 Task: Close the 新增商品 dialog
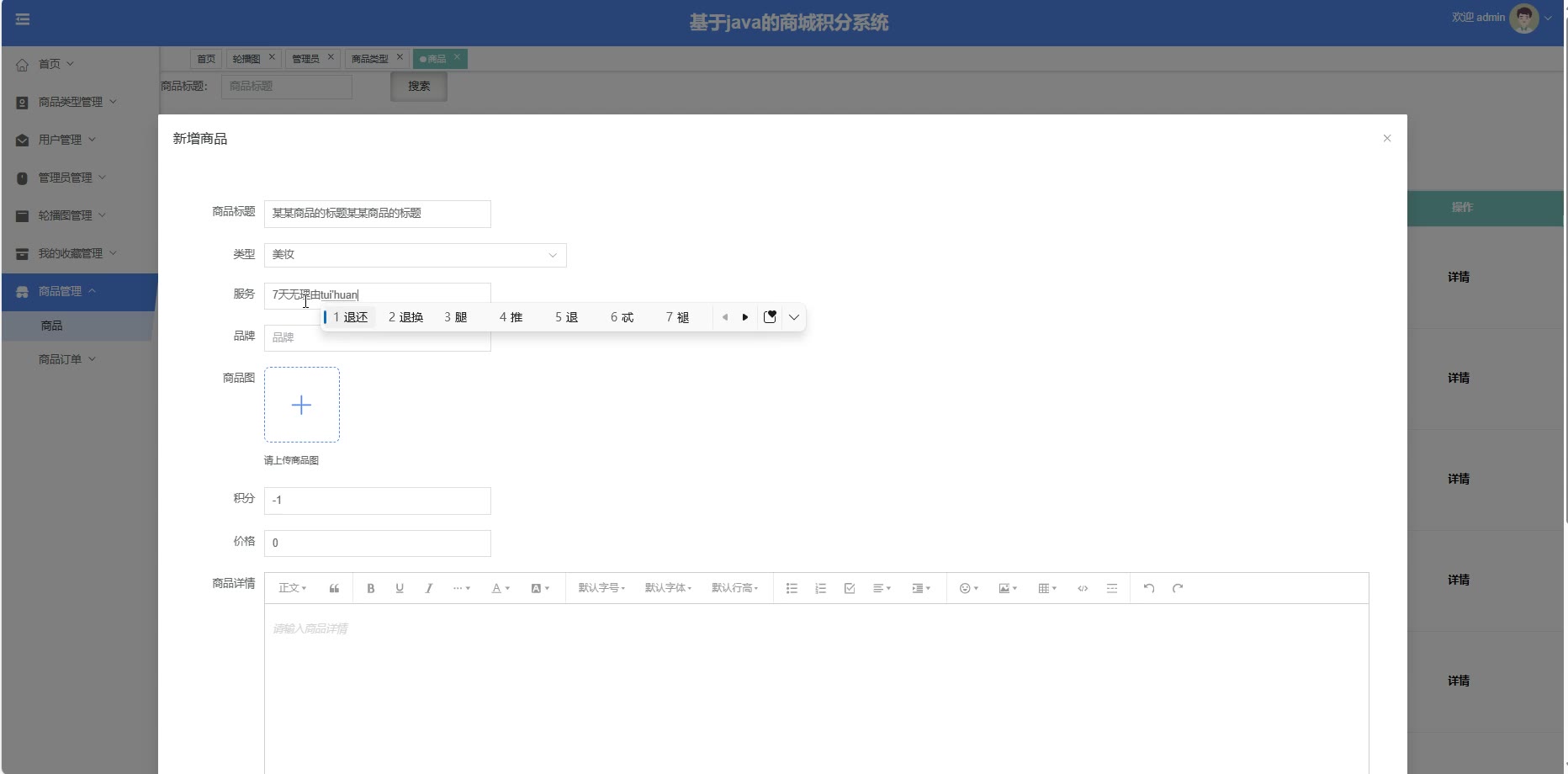(1387, 138)
